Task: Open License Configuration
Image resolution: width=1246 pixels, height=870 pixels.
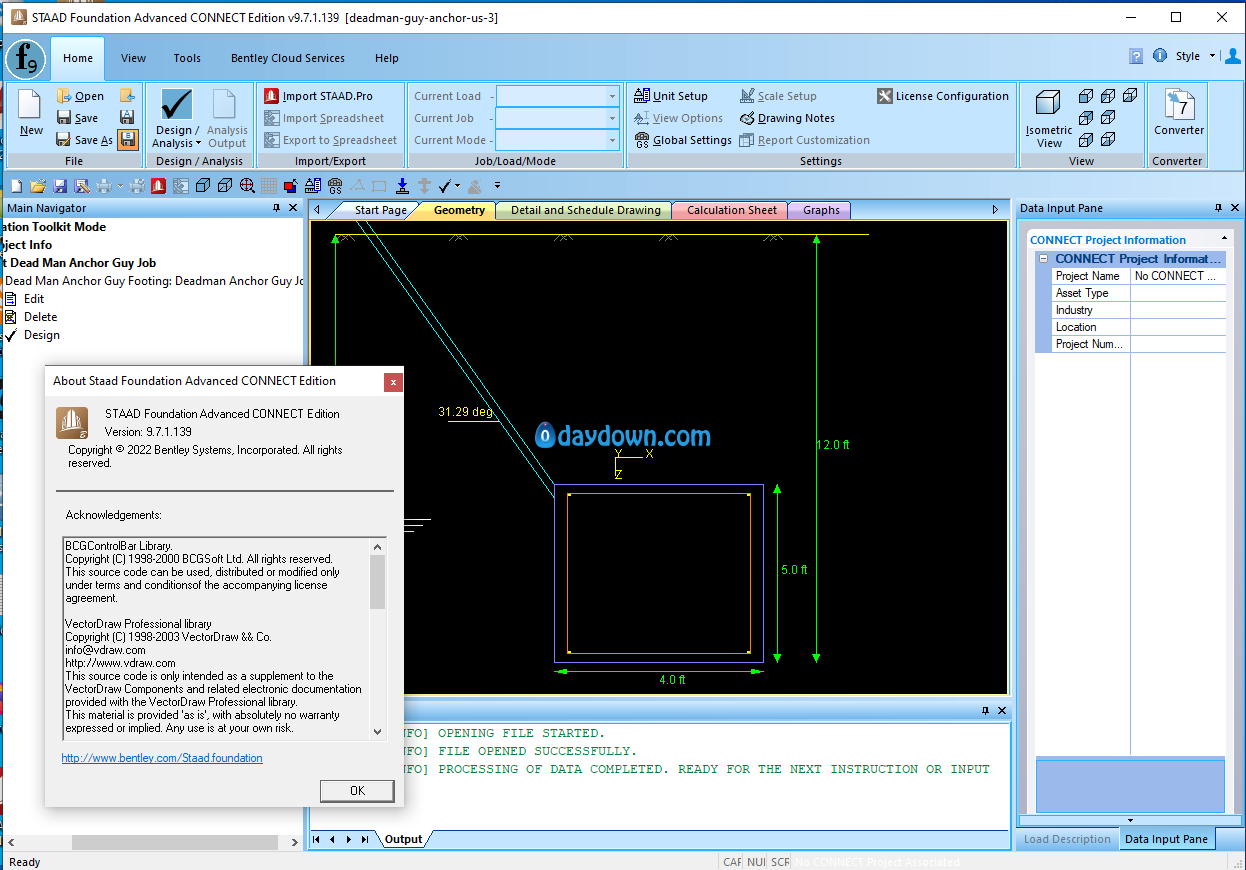Action: tap(943, 96)
